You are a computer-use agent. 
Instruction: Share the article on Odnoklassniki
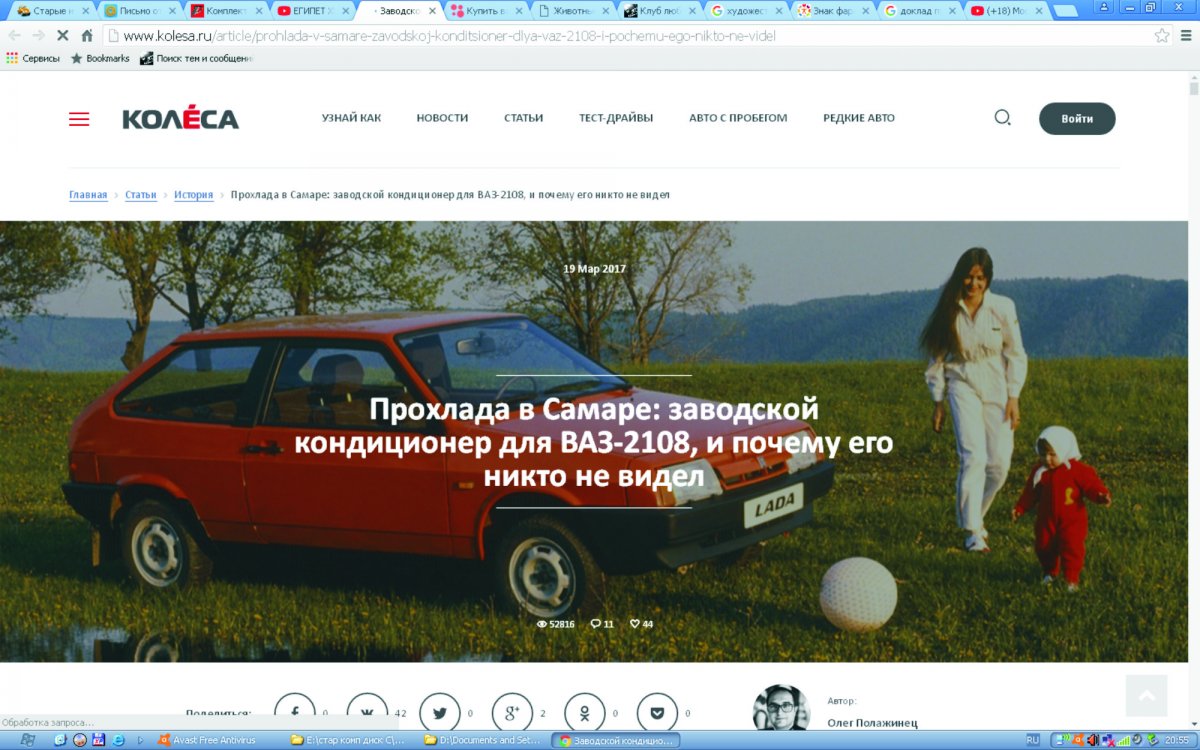click(x=585, y=713)
